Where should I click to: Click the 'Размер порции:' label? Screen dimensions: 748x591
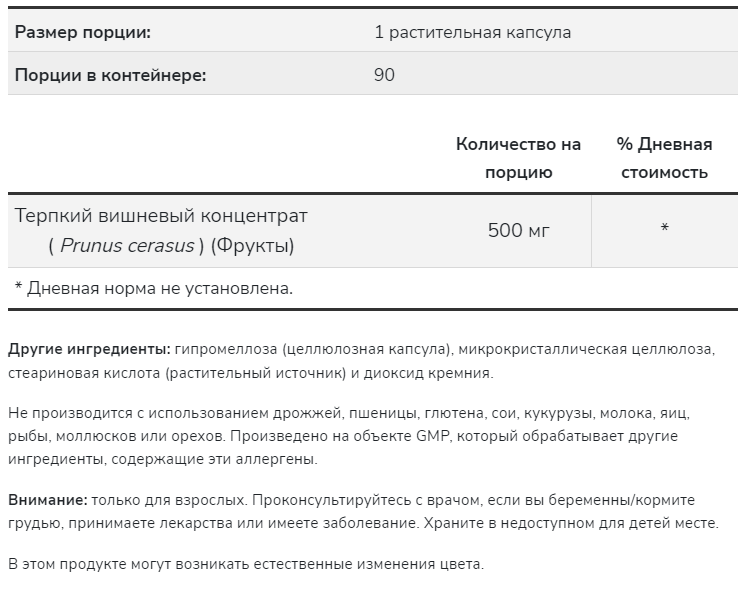(x=83, y=32)
